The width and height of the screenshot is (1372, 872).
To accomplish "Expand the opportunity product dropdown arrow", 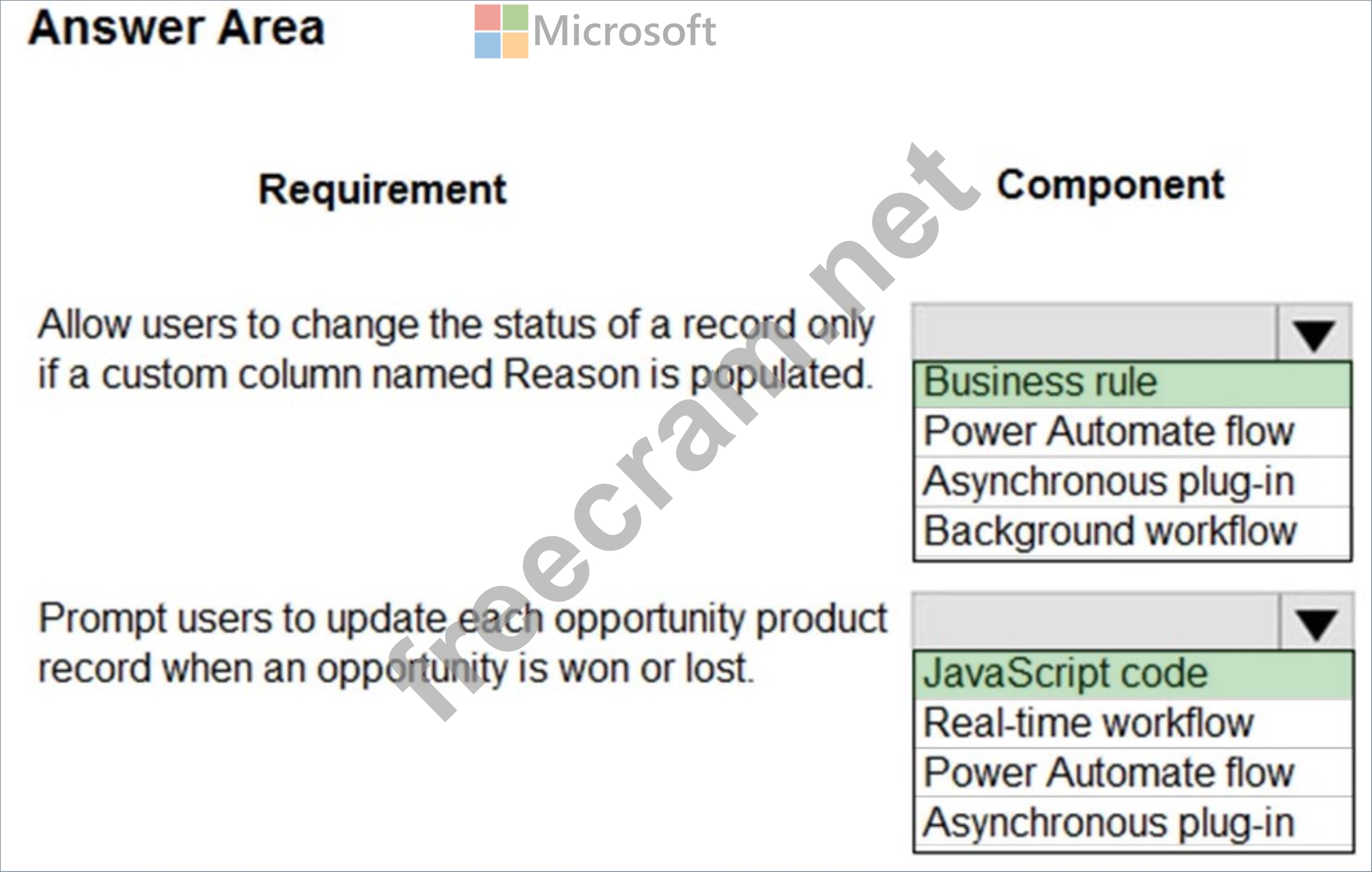I will (x=1316, y=623).
